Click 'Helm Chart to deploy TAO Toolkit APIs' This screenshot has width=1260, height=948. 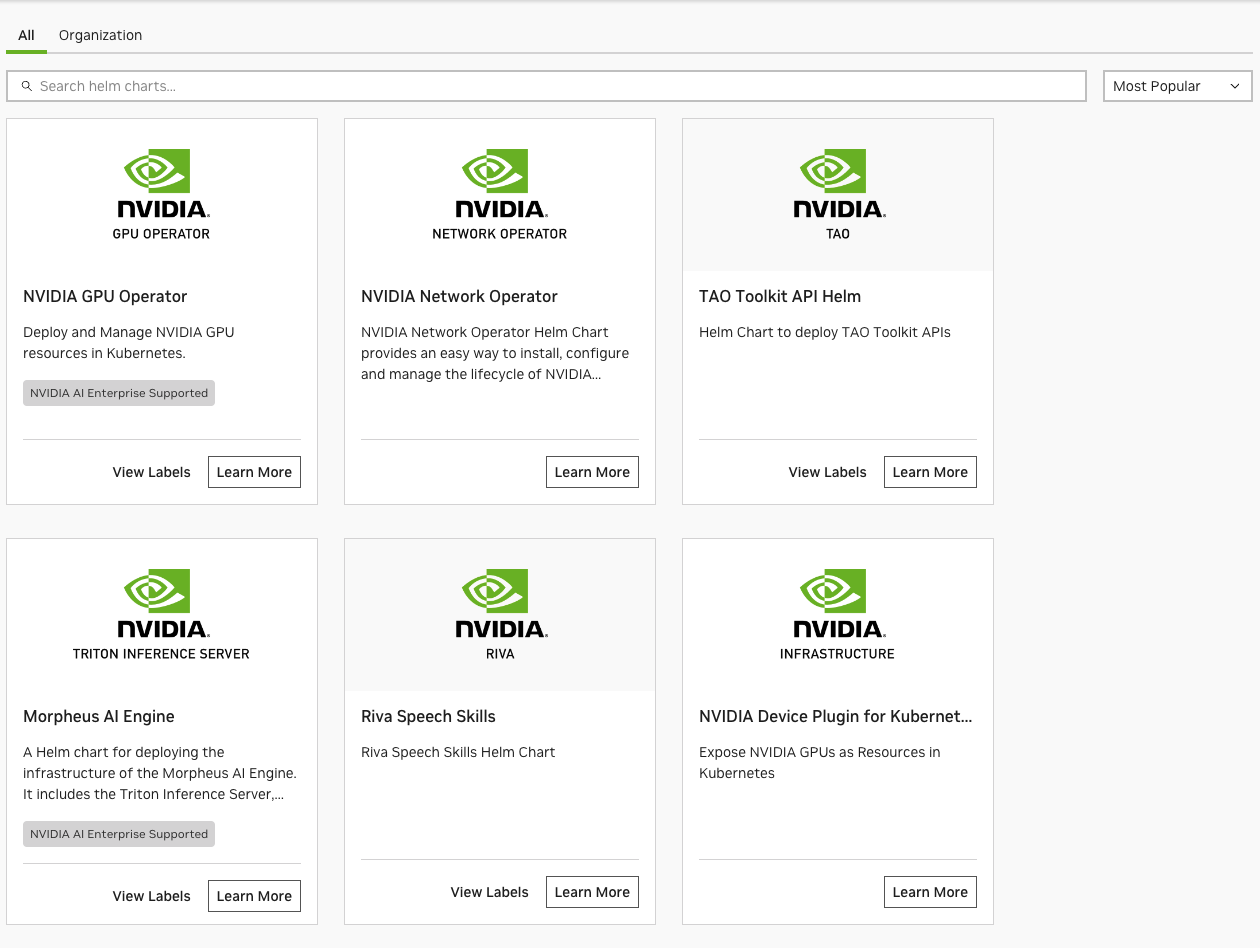(825, 332)
